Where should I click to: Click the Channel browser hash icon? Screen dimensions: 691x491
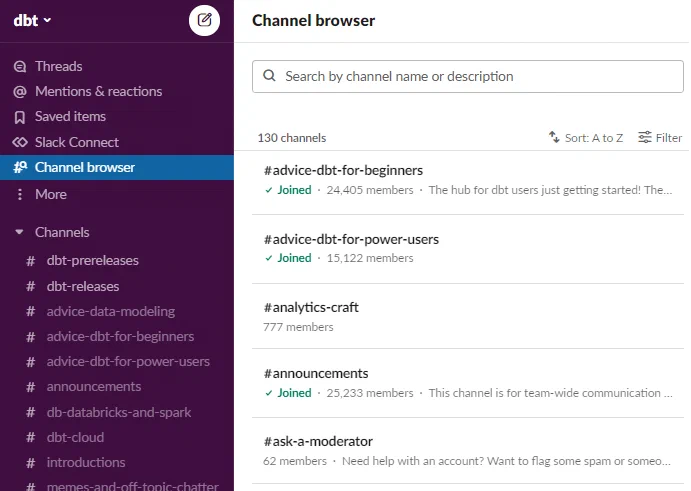[20, 167]
